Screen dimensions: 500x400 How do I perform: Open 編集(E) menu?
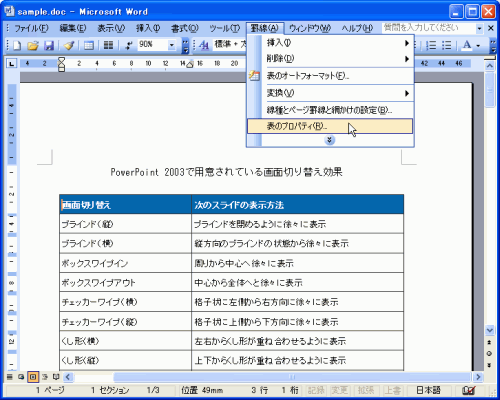click(73, 29)
